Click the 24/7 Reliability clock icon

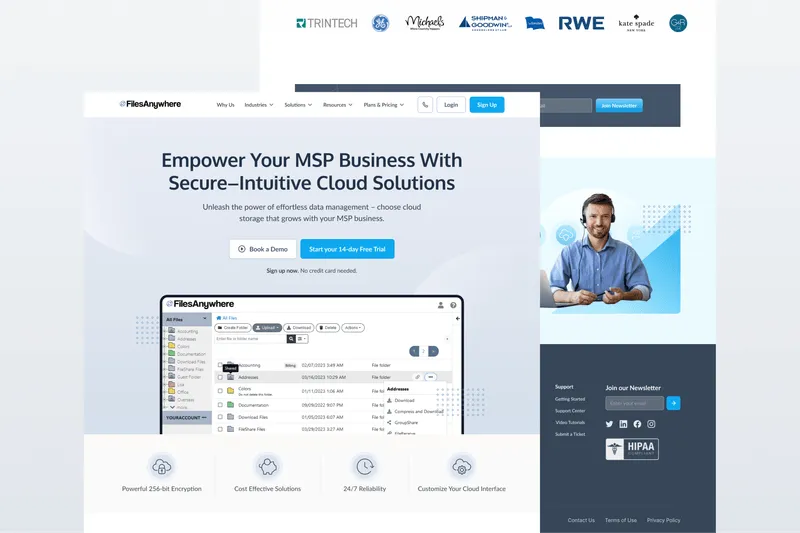(365, 466)
